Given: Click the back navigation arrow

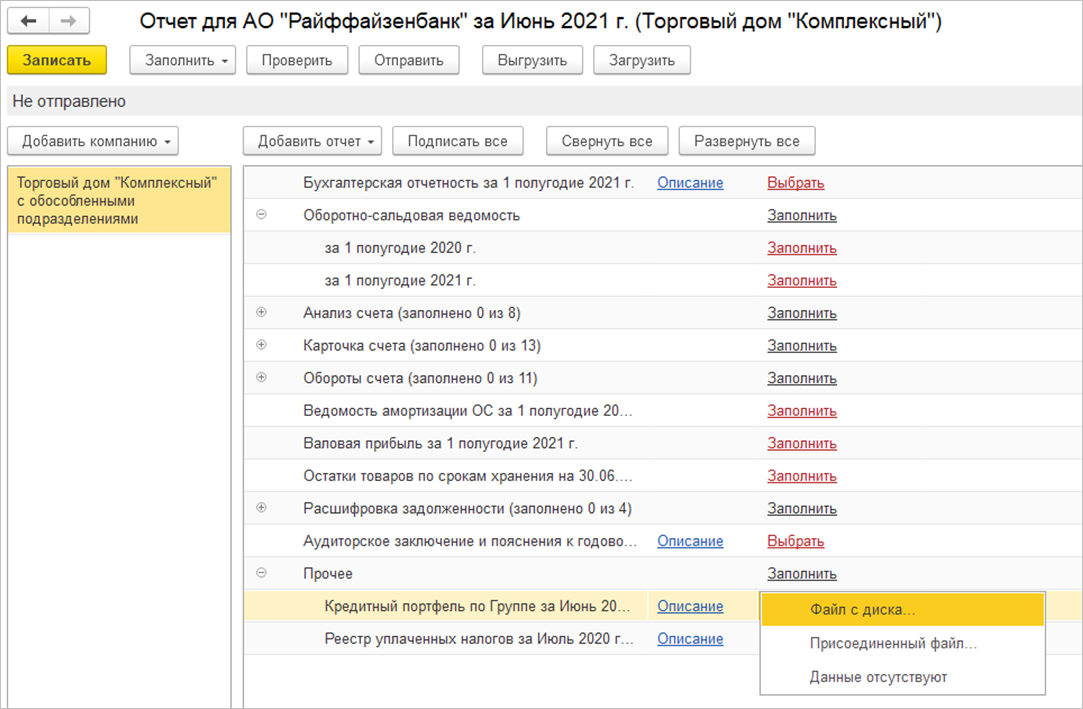Looking at the screenshot, I should (28, 20).
